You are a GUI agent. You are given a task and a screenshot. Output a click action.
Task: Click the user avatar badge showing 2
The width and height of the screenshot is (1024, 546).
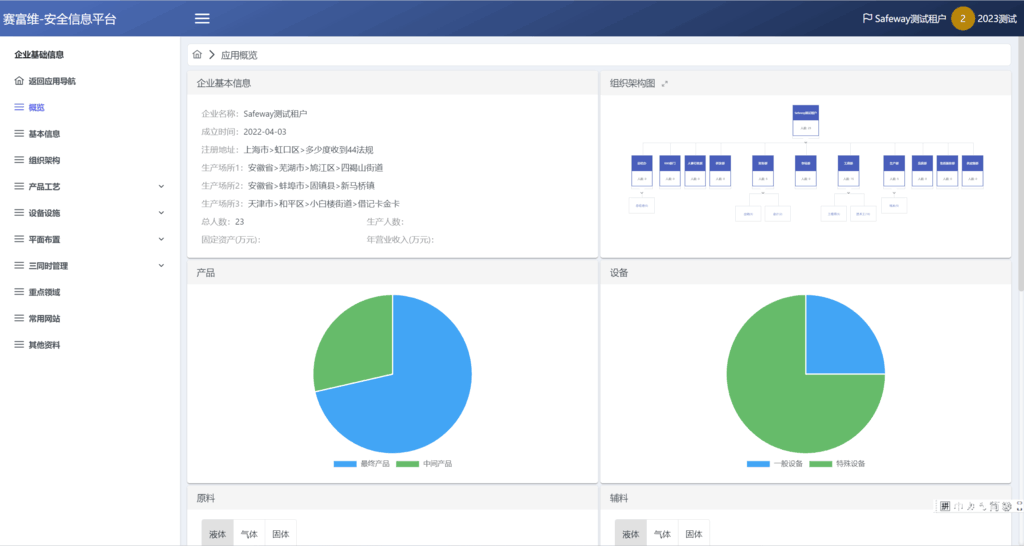pyautogui.click(x=962, y=18)
